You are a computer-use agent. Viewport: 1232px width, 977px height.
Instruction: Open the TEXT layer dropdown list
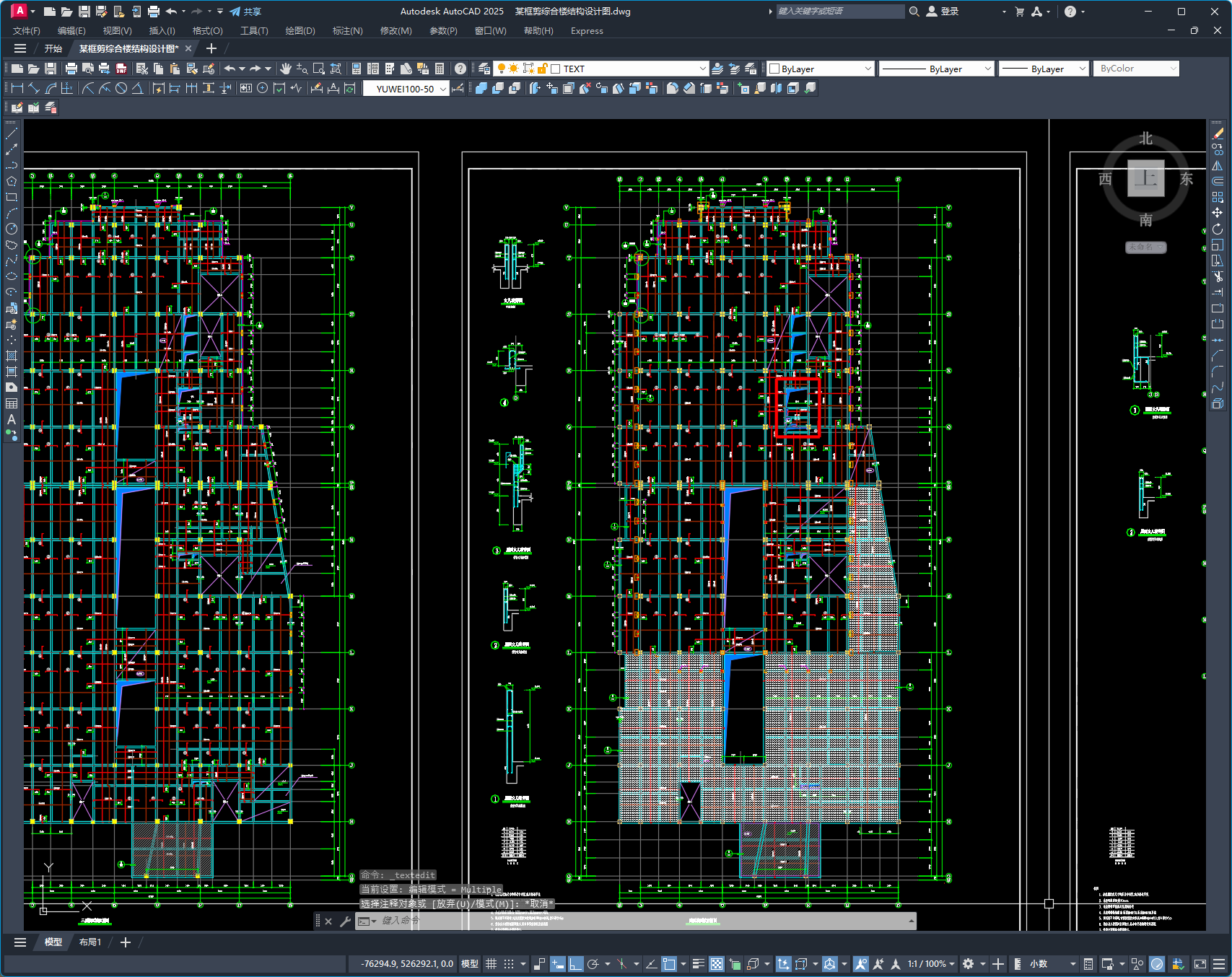click(x=702, y=69)
